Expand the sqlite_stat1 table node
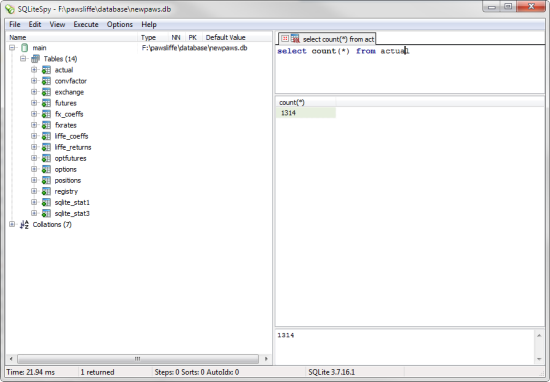This screenshot has height=382, width=550. [34, 202]
